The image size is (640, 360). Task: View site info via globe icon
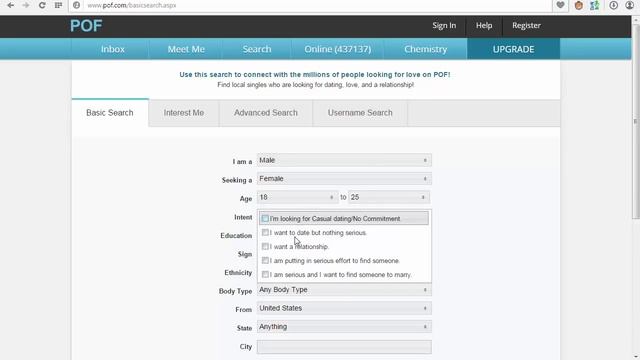tap(76, 5)
